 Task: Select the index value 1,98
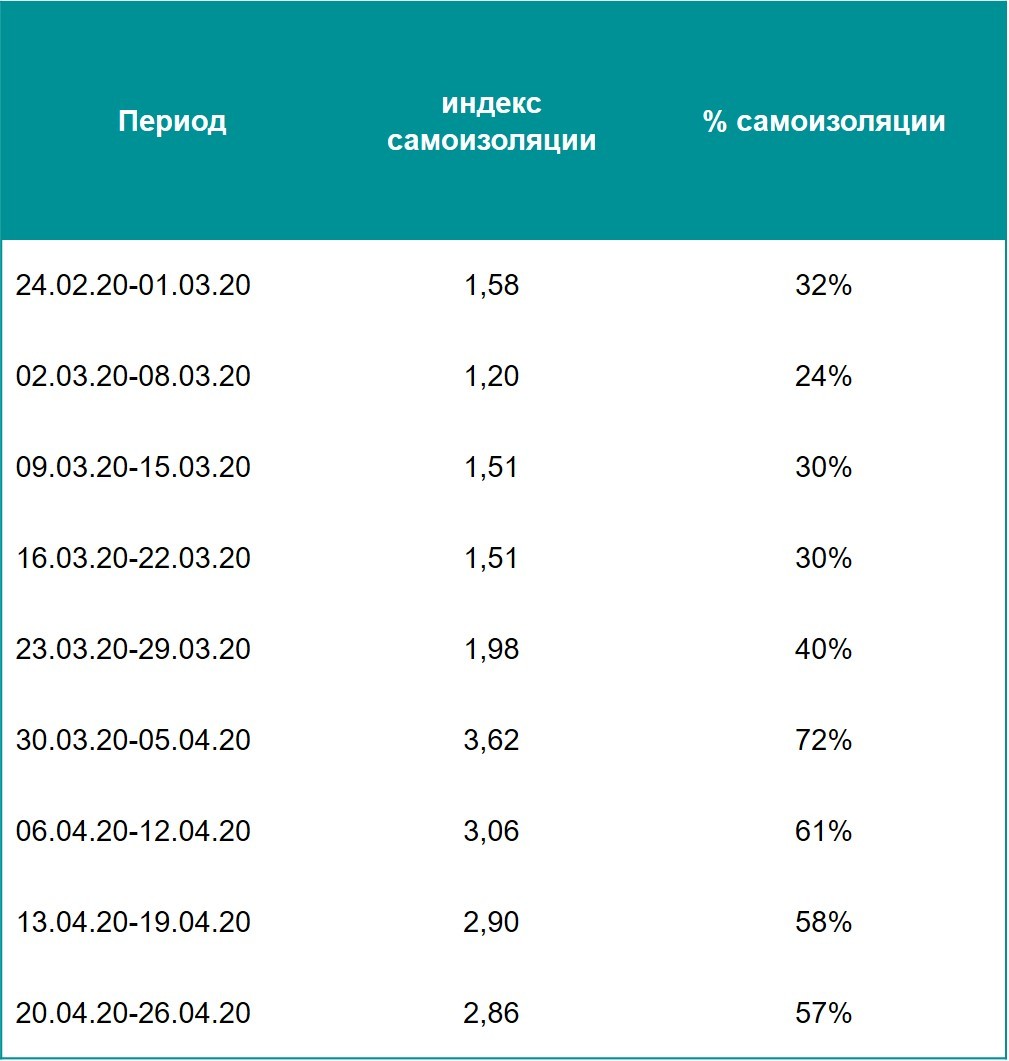[491, 649]
